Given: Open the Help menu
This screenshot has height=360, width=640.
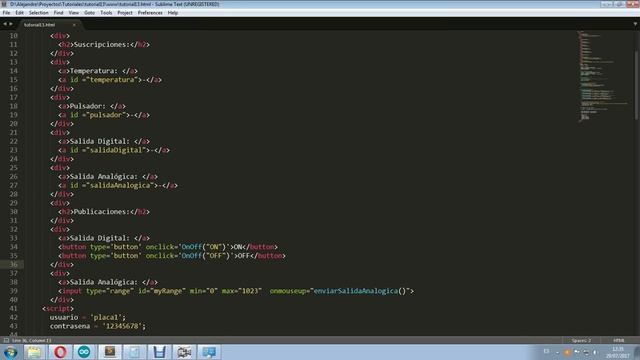Looking at the screenshot, I should pyautogui.click(x=173, y=13).
